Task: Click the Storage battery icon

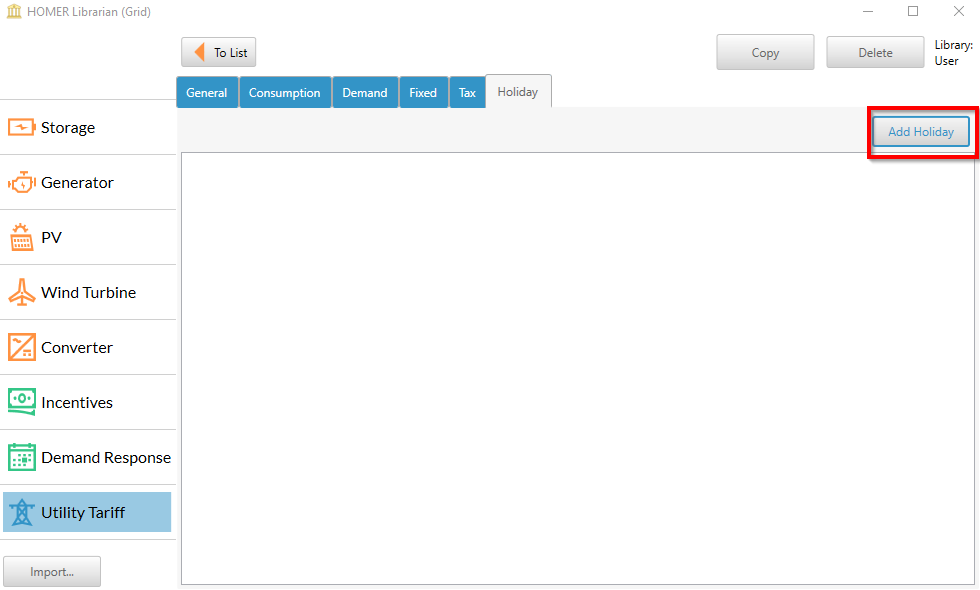Action: [21, 128]
